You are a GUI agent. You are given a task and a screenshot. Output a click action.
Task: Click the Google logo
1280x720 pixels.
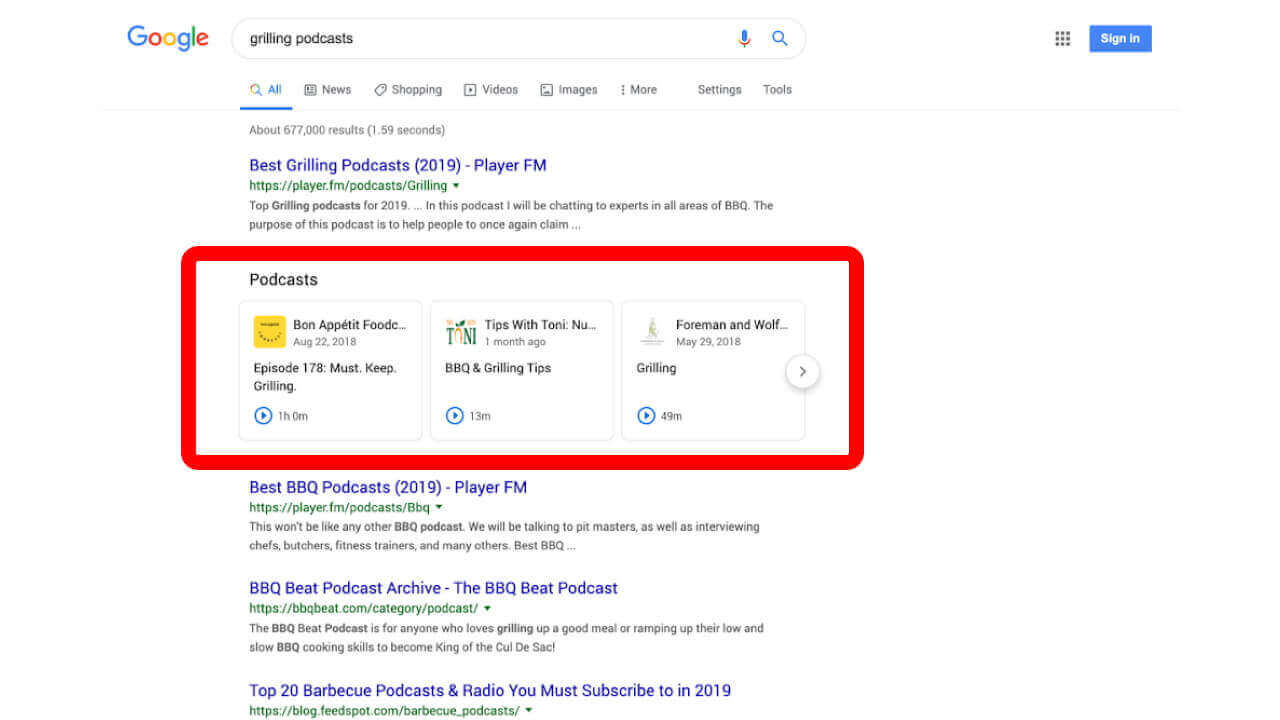(168, 38)
